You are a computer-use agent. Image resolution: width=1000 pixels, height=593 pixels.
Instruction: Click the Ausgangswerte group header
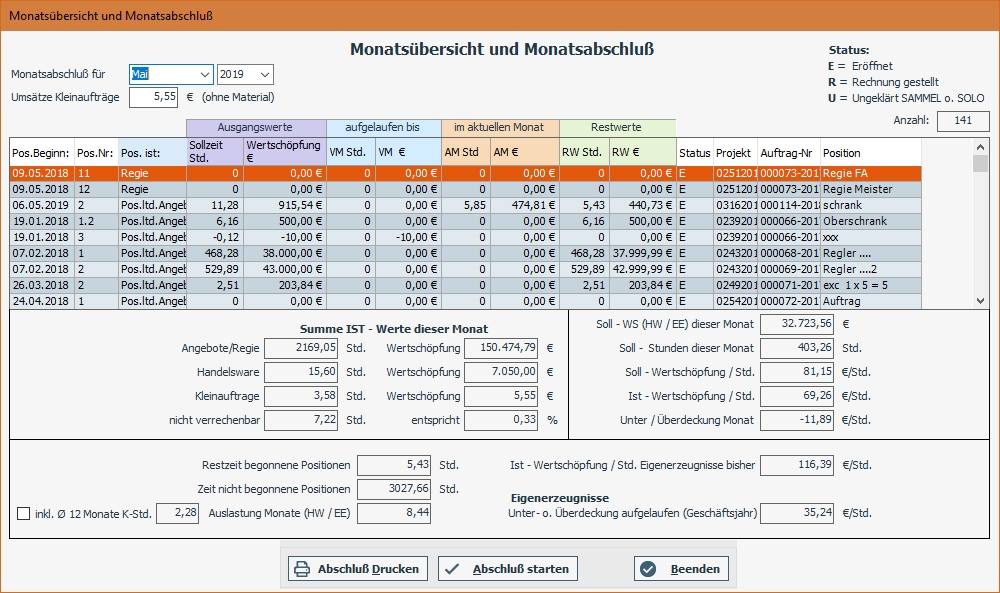(255, 125)
